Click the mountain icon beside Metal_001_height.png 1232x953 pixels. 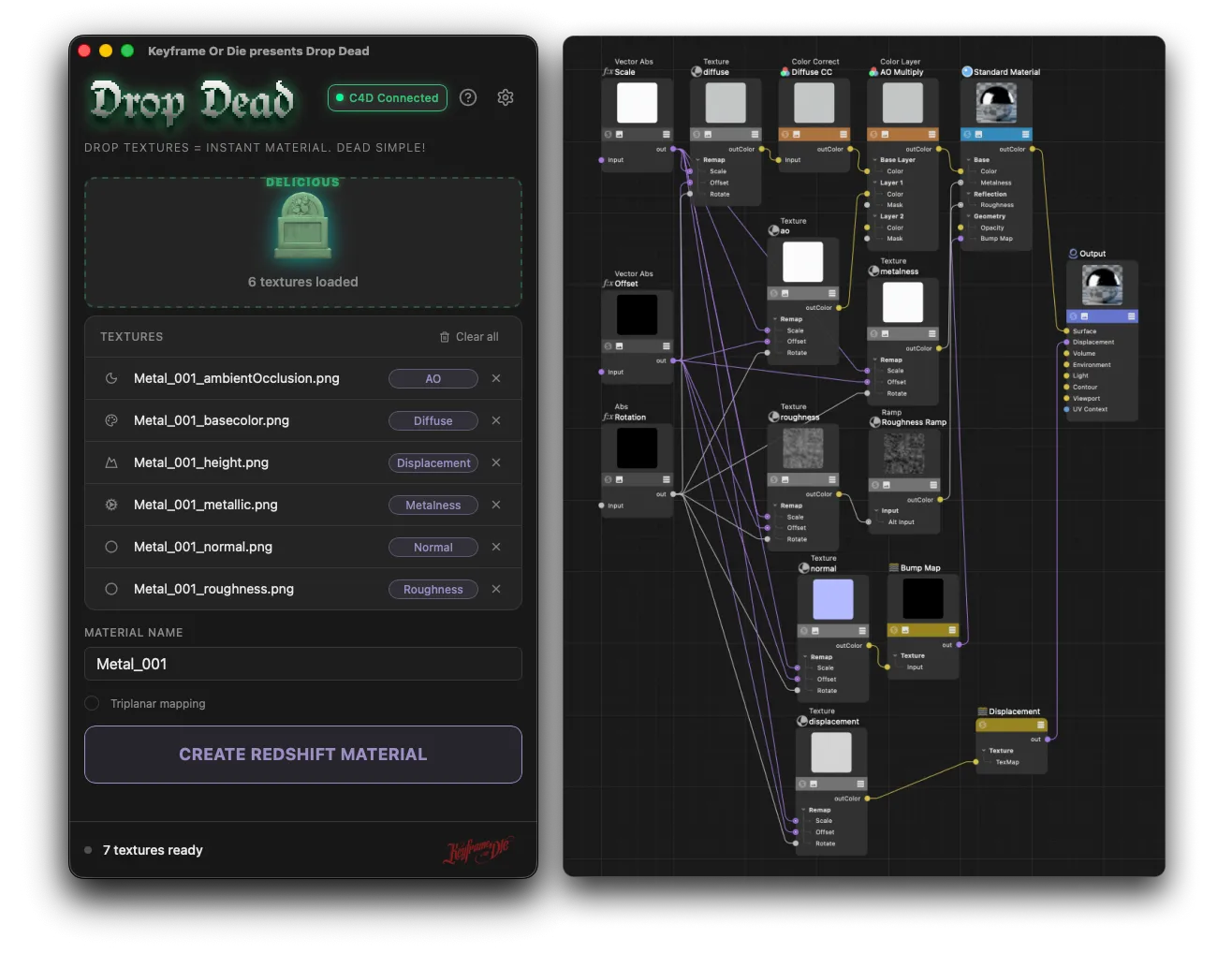(x=110, y=462)
